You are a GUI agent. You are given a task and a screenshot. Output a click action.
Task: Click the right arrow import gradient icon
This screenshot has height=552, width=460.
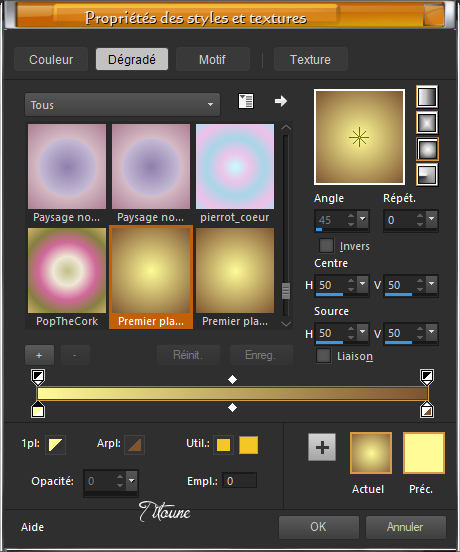click(281, 101)
